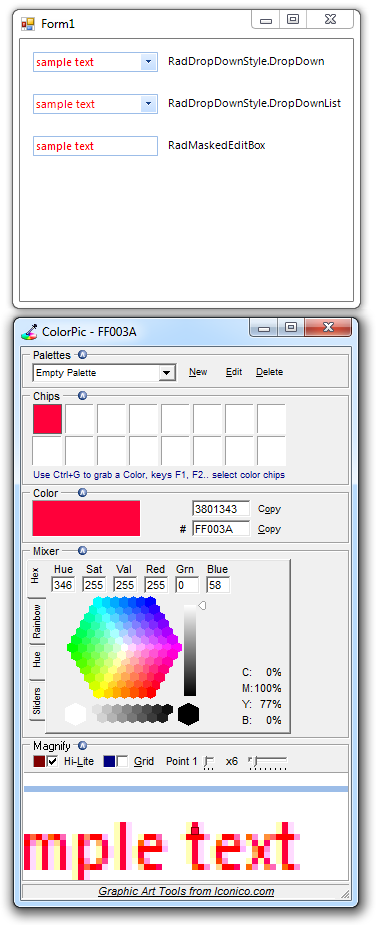This screenshot has height=925, width=391.
Task: Collapse the Color section arrow icon
Action: click(82, 492)
